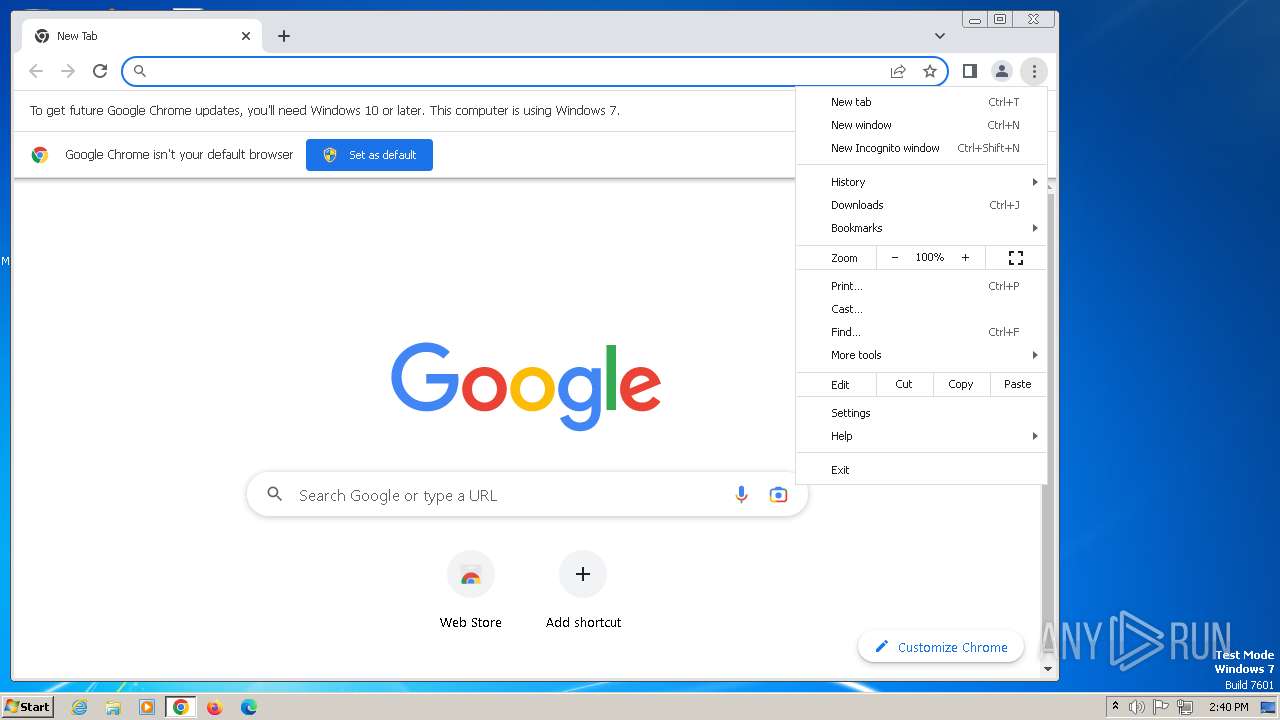Click the browser forward arrow
The height and width of the screenshot is (720, 1280).
68,71
